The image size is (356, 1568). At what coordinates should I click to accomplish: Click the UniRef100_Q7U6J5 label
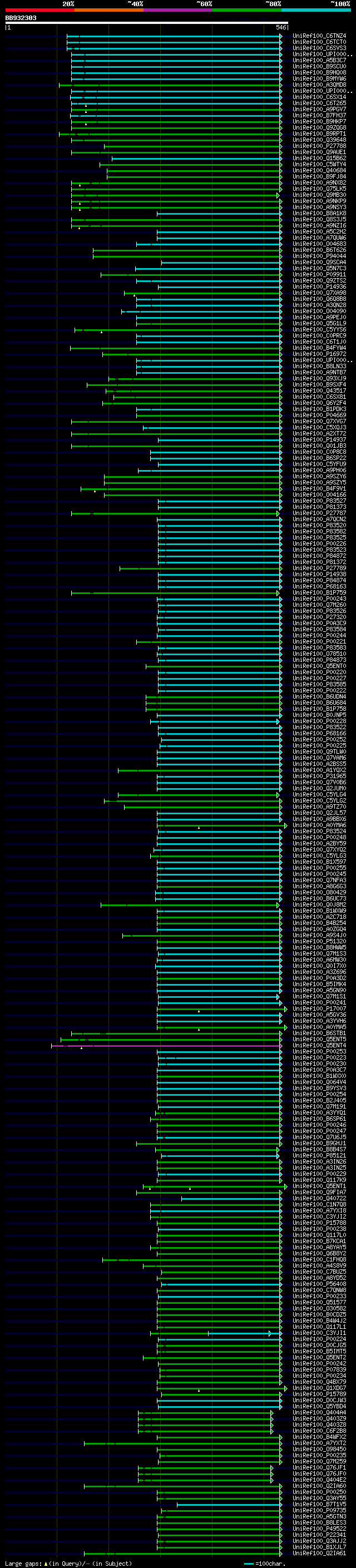coord(319,1137)
